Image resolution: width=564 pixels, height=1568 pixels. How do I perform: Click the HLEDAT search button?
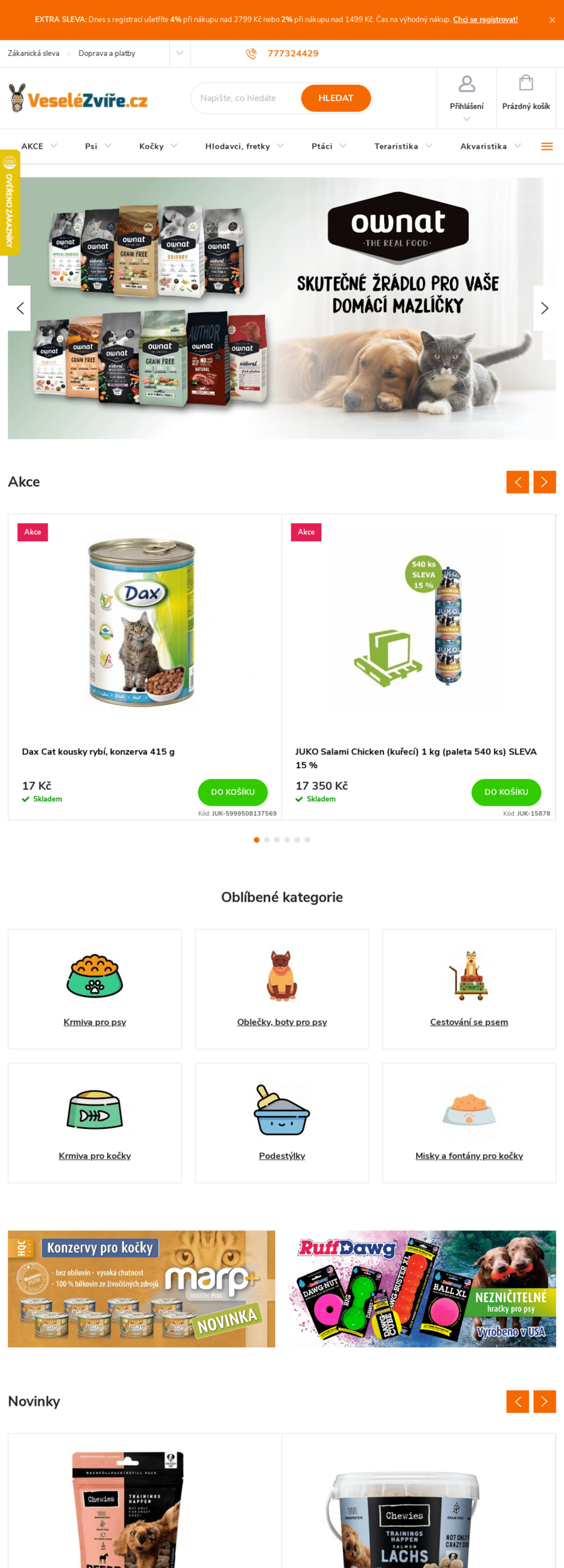336,98
